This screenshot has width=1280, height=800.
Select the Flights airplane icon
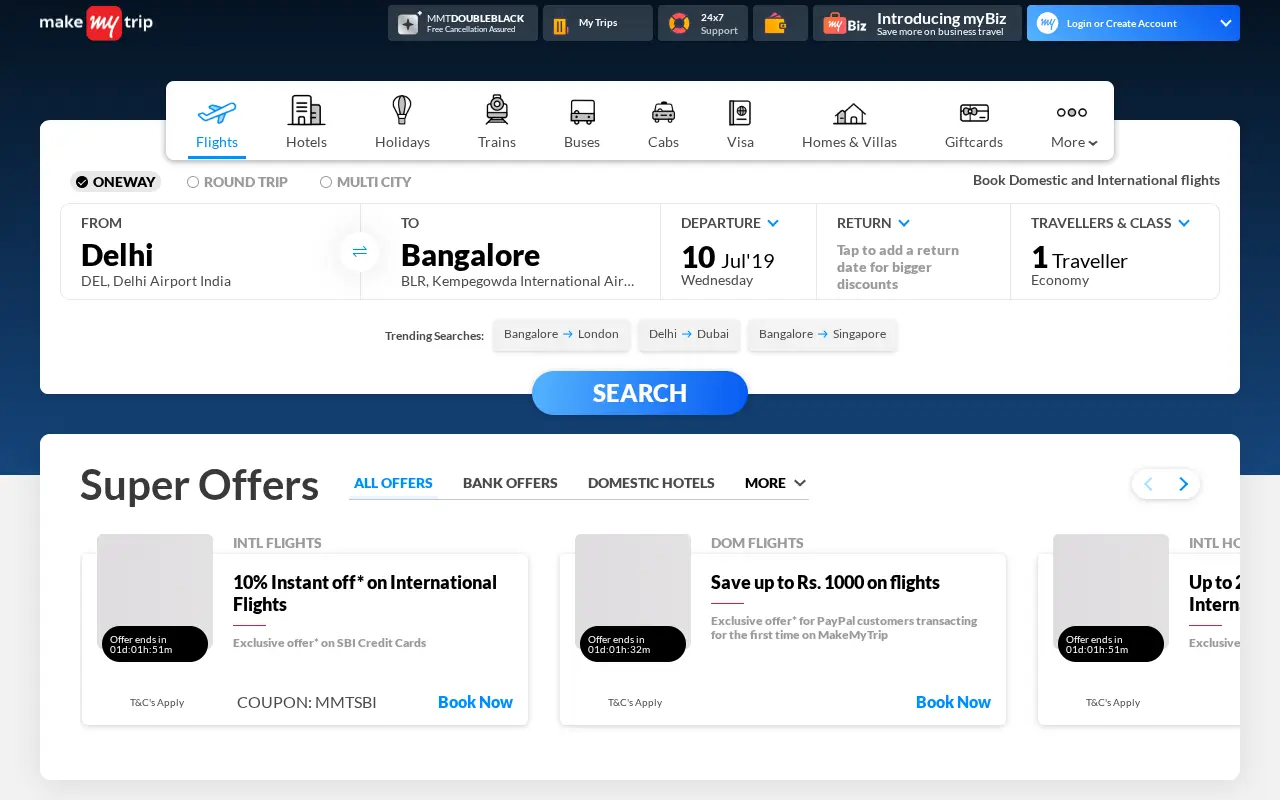(217, 111)
